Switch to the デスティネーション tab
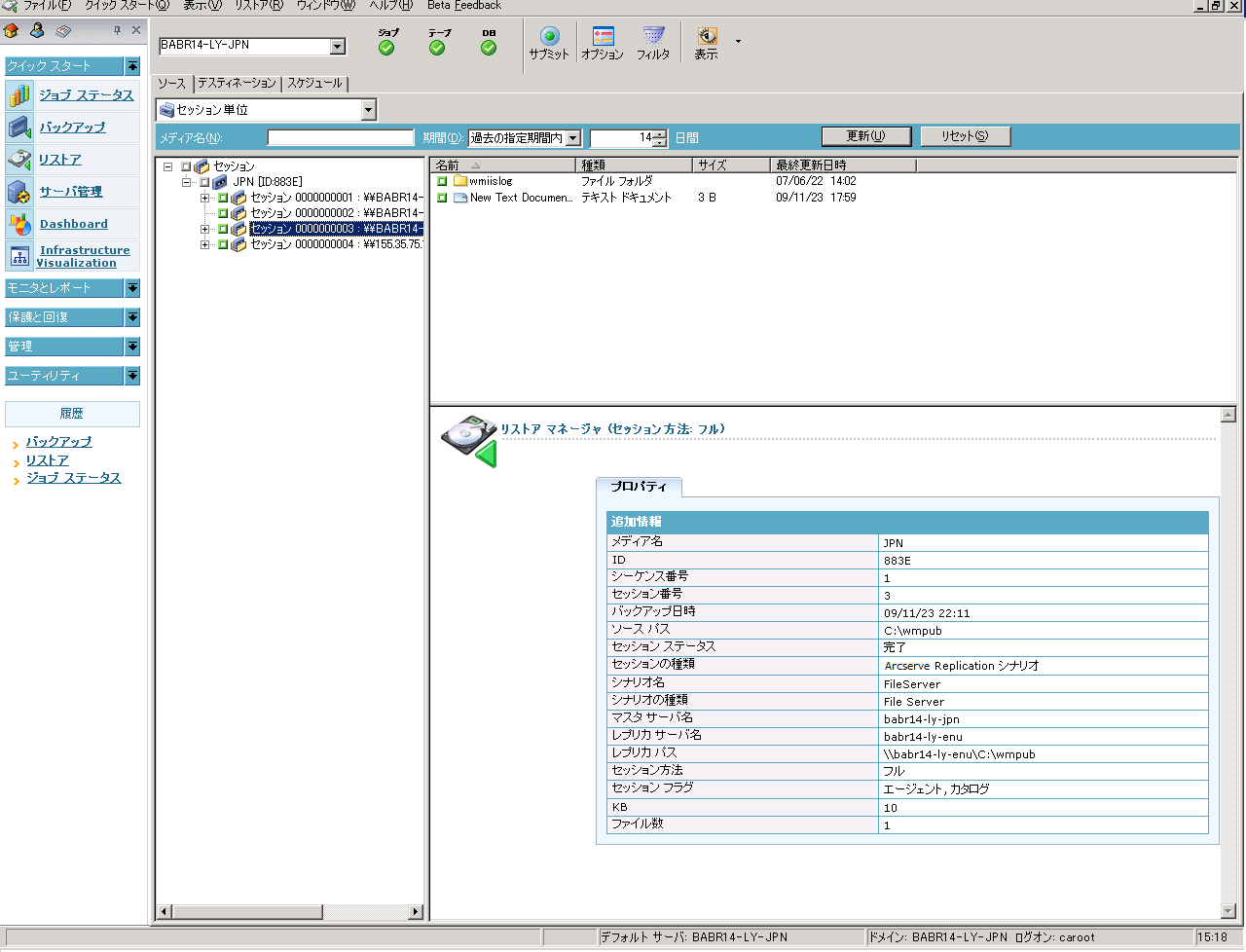1246x952 pixels. pos(238,84)
